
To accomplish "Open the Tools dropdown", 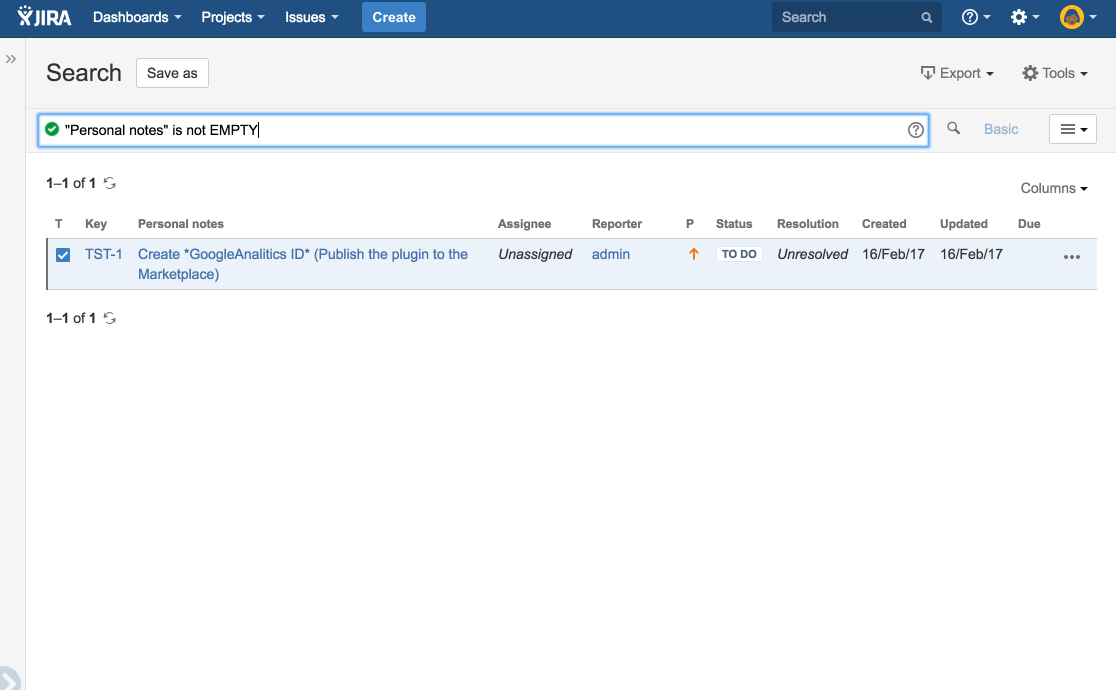I will tap(1055, 73).
